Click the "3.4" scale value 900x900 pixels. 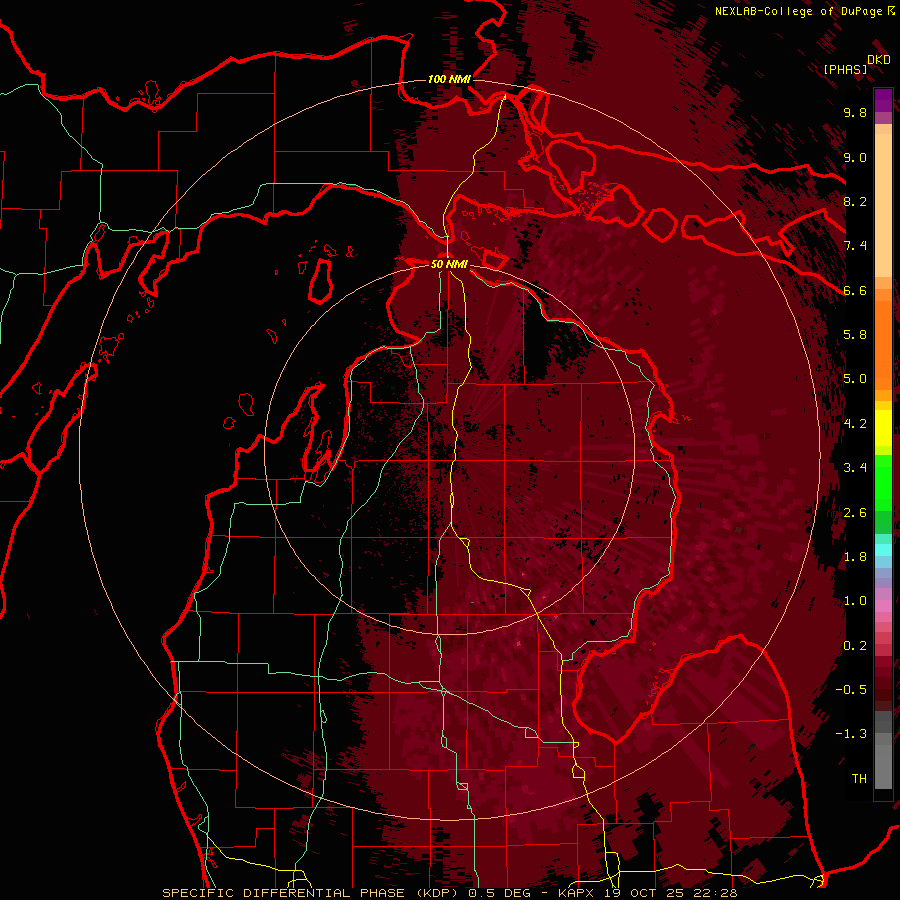(855, 468)
